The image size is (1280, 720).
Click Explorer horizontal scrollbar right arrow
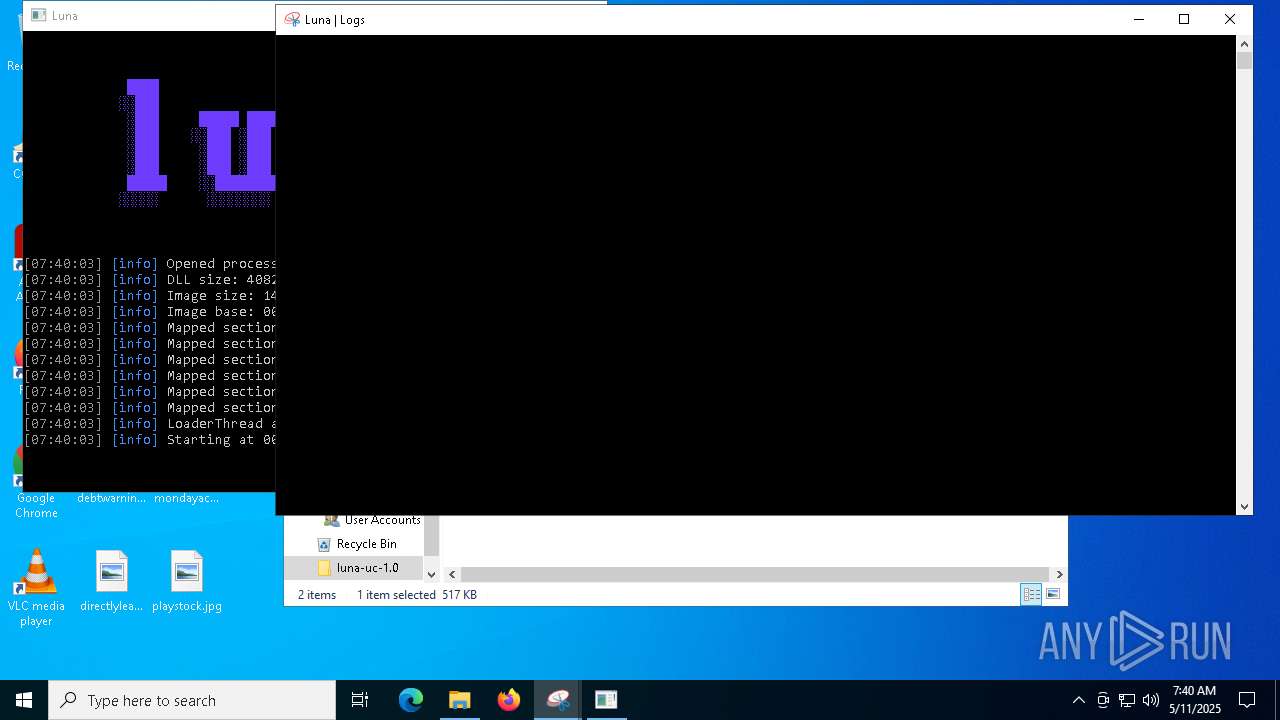(x=1059, y=574)
